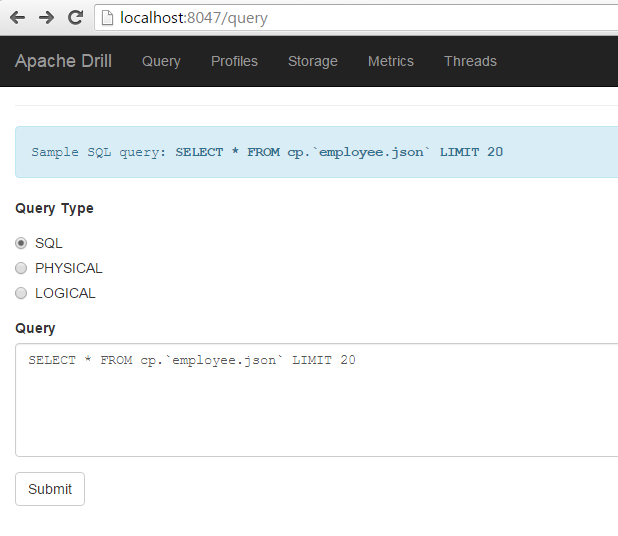Screen dimensions: 618x536
Task: Open the Apache Drill home link
Action: tap(63, 61)
